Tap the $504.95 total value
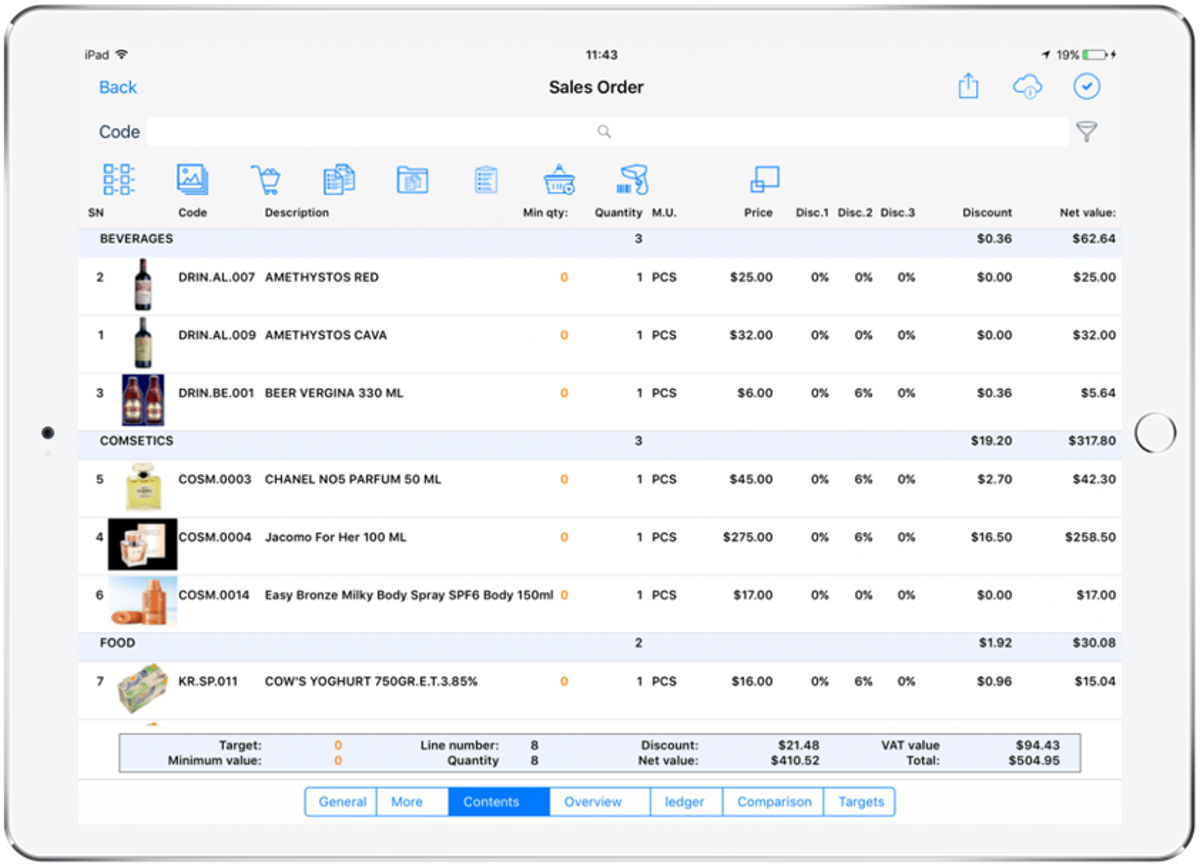 click(1034, 761)
